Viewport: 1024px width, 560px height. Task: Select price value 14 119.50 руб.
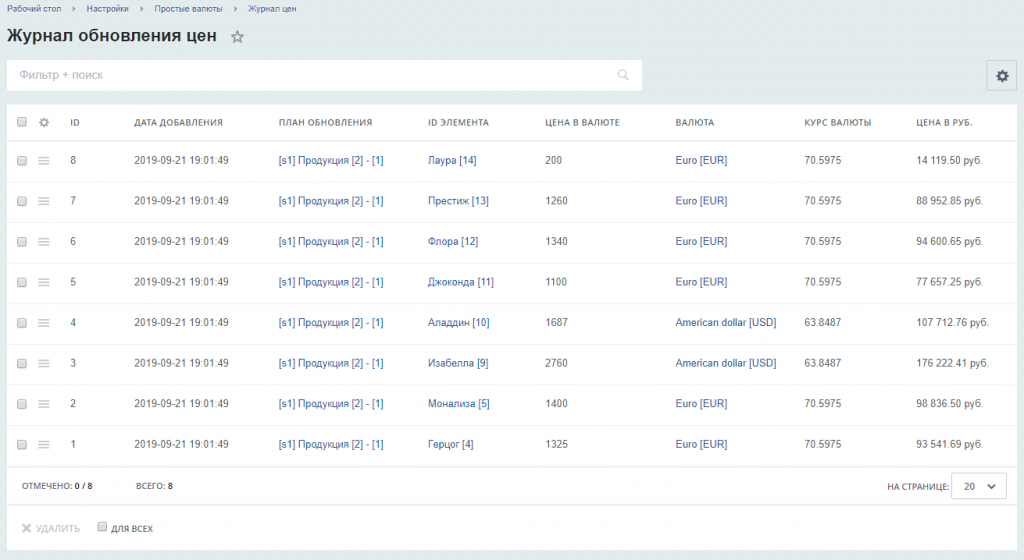click(949, 161)
